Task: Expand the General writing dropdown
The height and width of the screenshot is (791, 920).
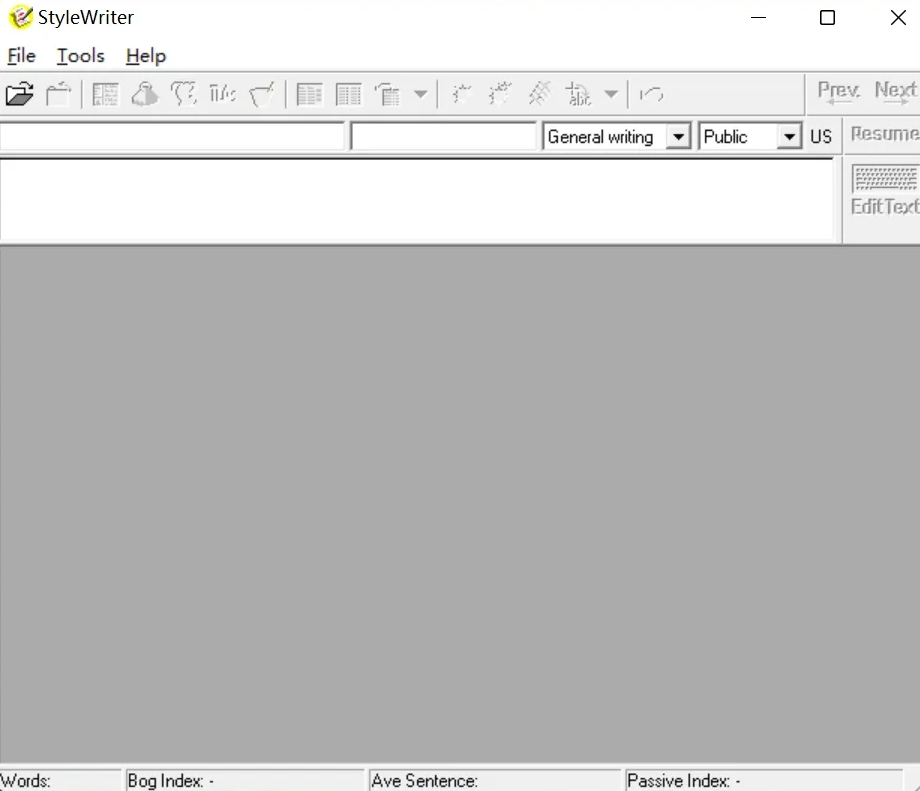Action: point(678,137)
